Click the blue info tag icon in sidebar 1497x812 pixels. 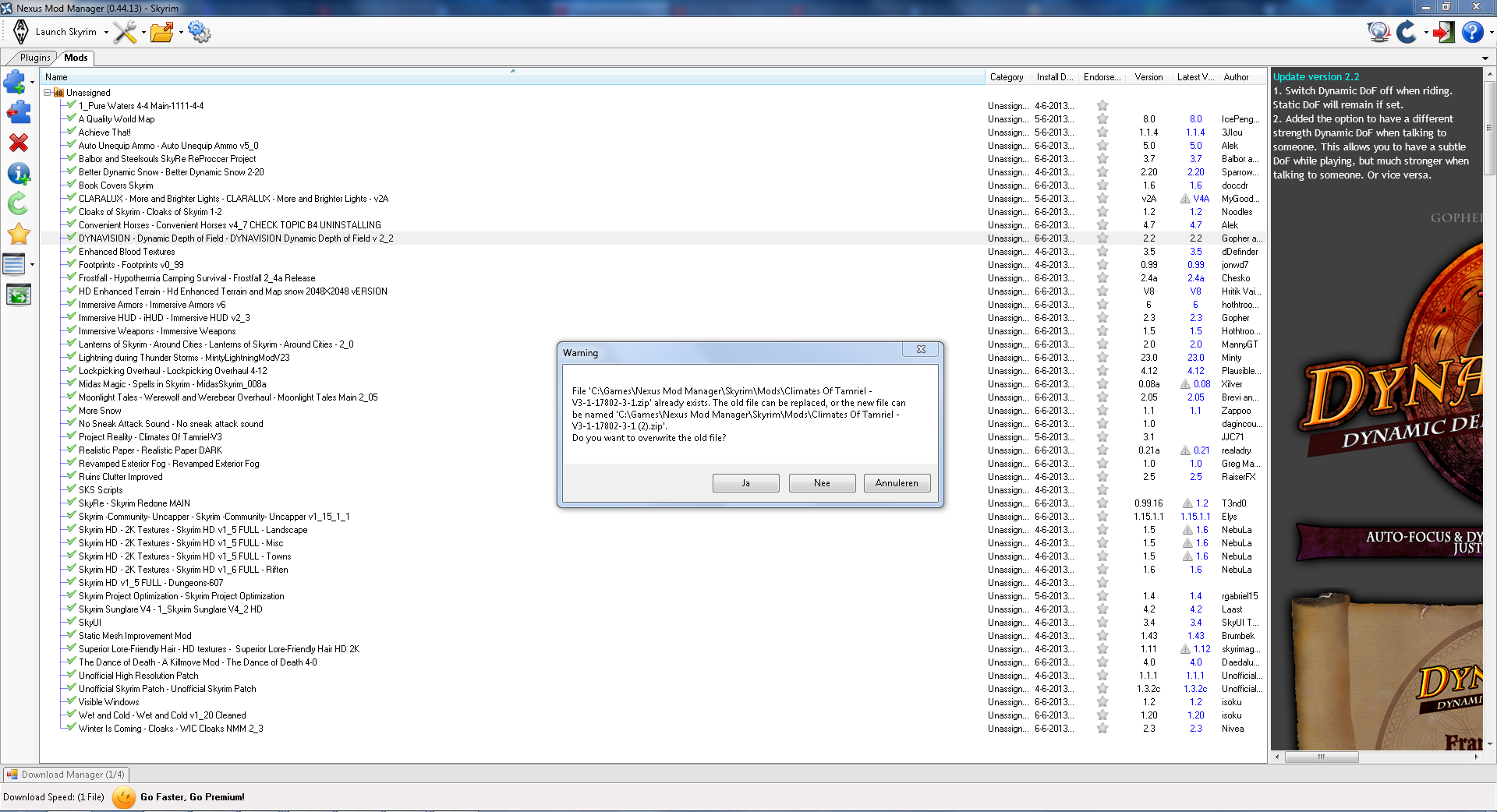[x=18, y=173]
